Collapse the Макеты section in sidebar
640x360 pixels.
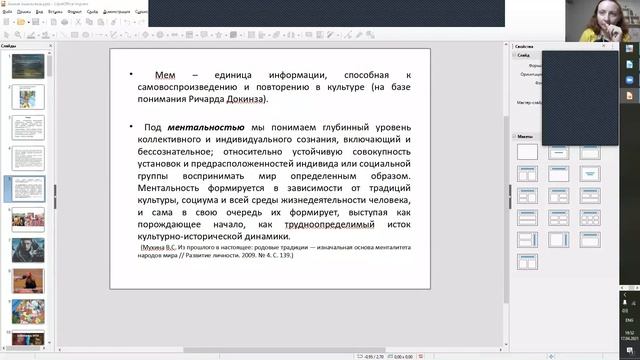(515, 136)
